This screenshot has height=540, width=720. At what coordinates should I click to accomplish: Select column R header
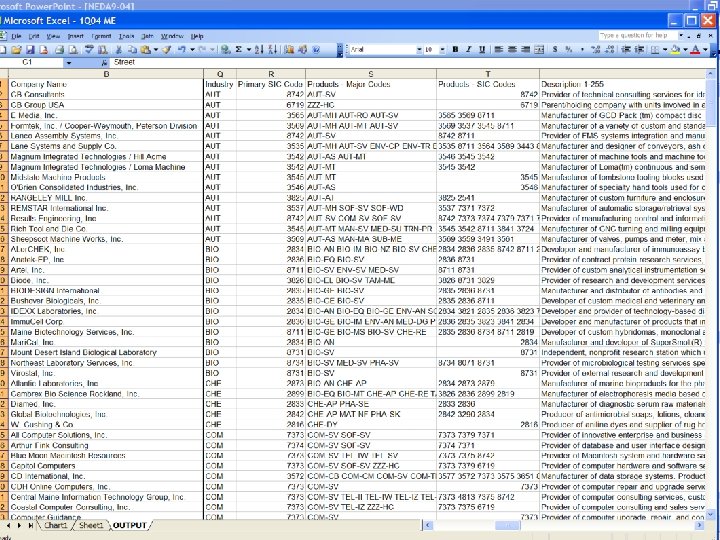pos(271,74)
